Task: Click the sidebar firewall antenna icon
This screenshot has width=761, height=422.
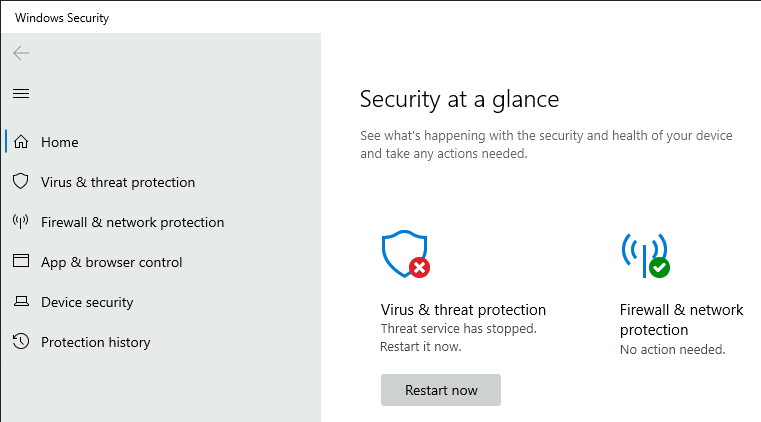Action: 21,222
